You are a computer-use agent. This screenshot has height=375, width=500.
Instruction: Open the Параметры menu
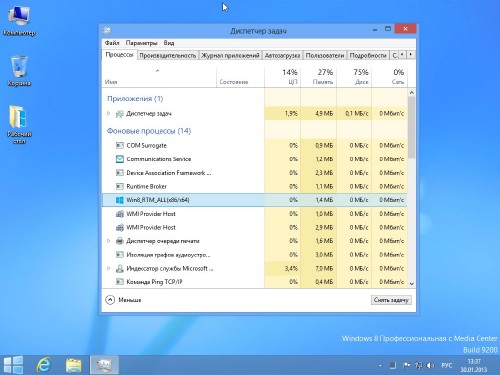pyautogui.click(x=141, y=43)
